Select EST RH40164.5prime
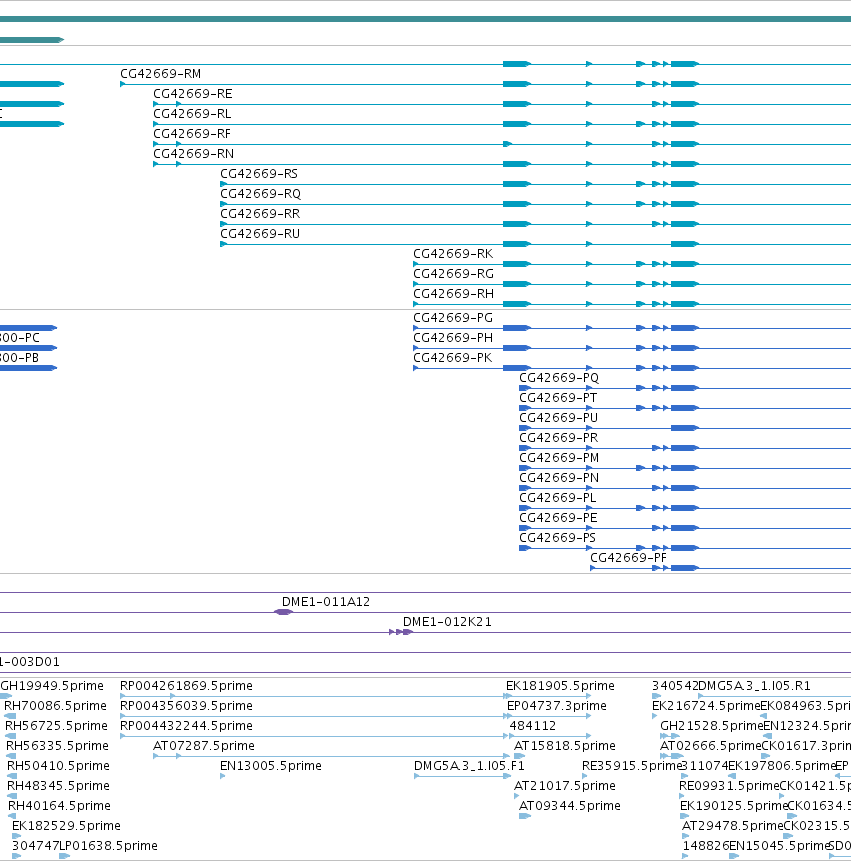This screenshot has height=861, width=851. point(59,806)
